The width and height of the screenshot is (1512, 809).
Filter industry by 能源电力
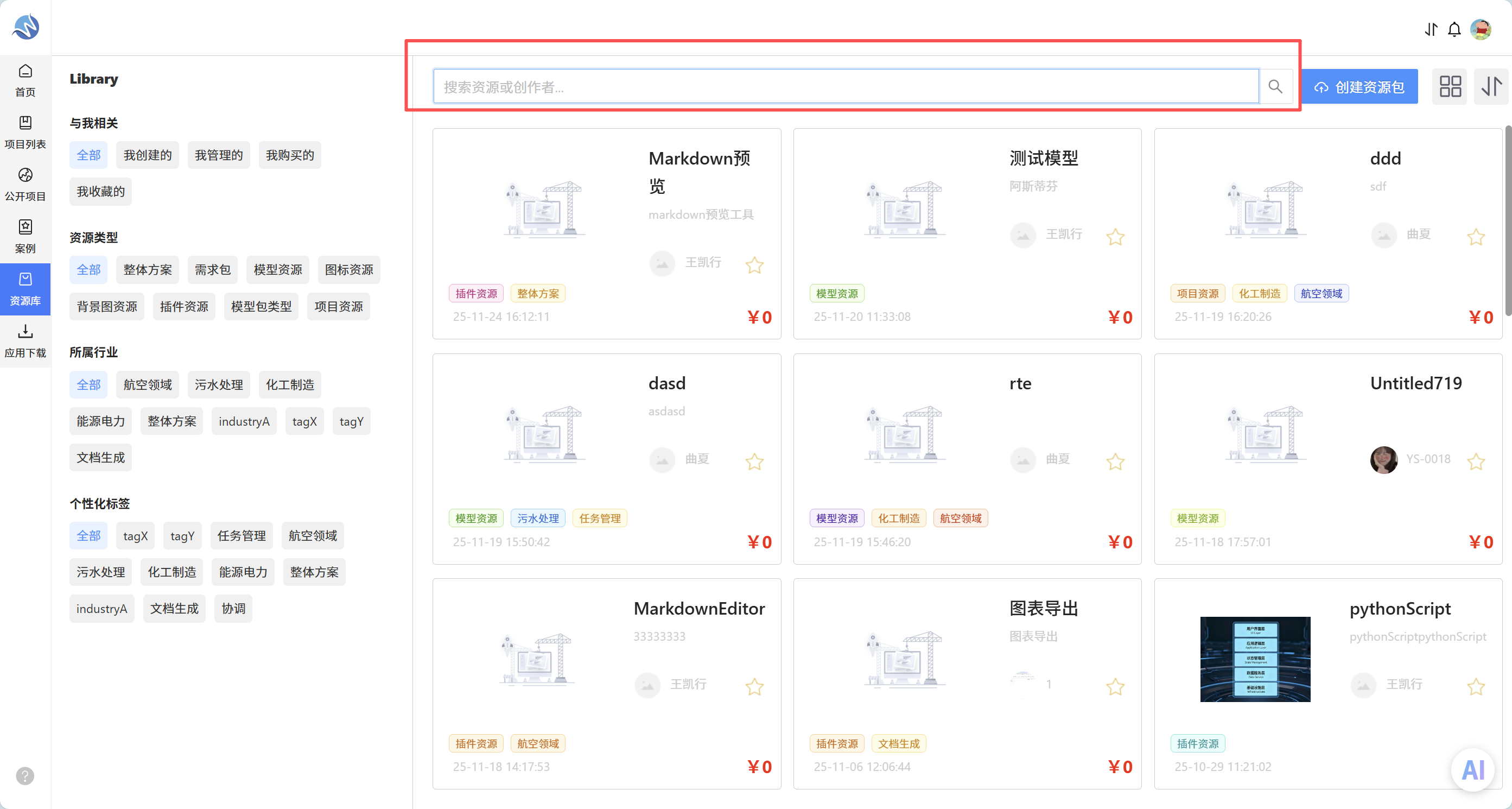click(100, 421)
